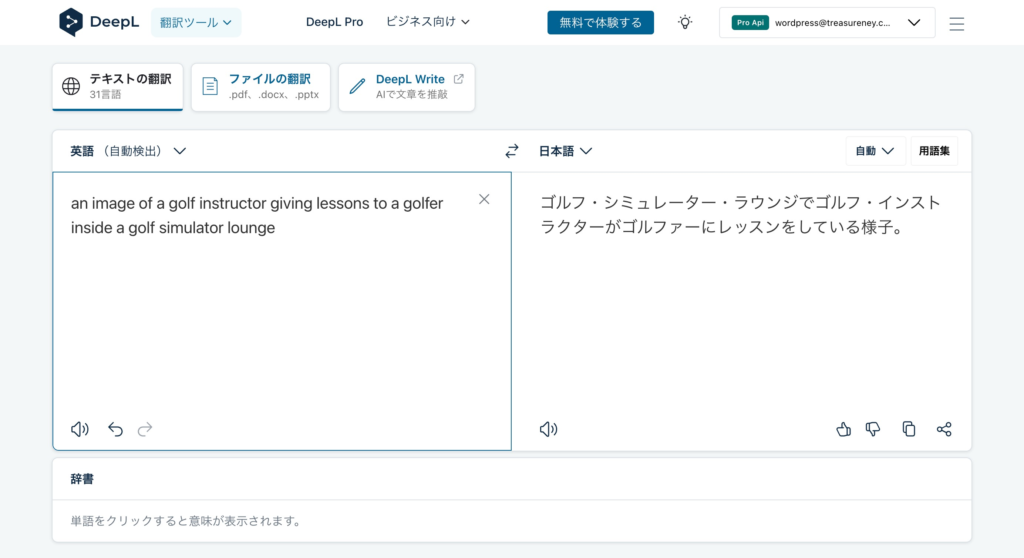
Task: Undo the last source text edit
Action: coord(116,429)
